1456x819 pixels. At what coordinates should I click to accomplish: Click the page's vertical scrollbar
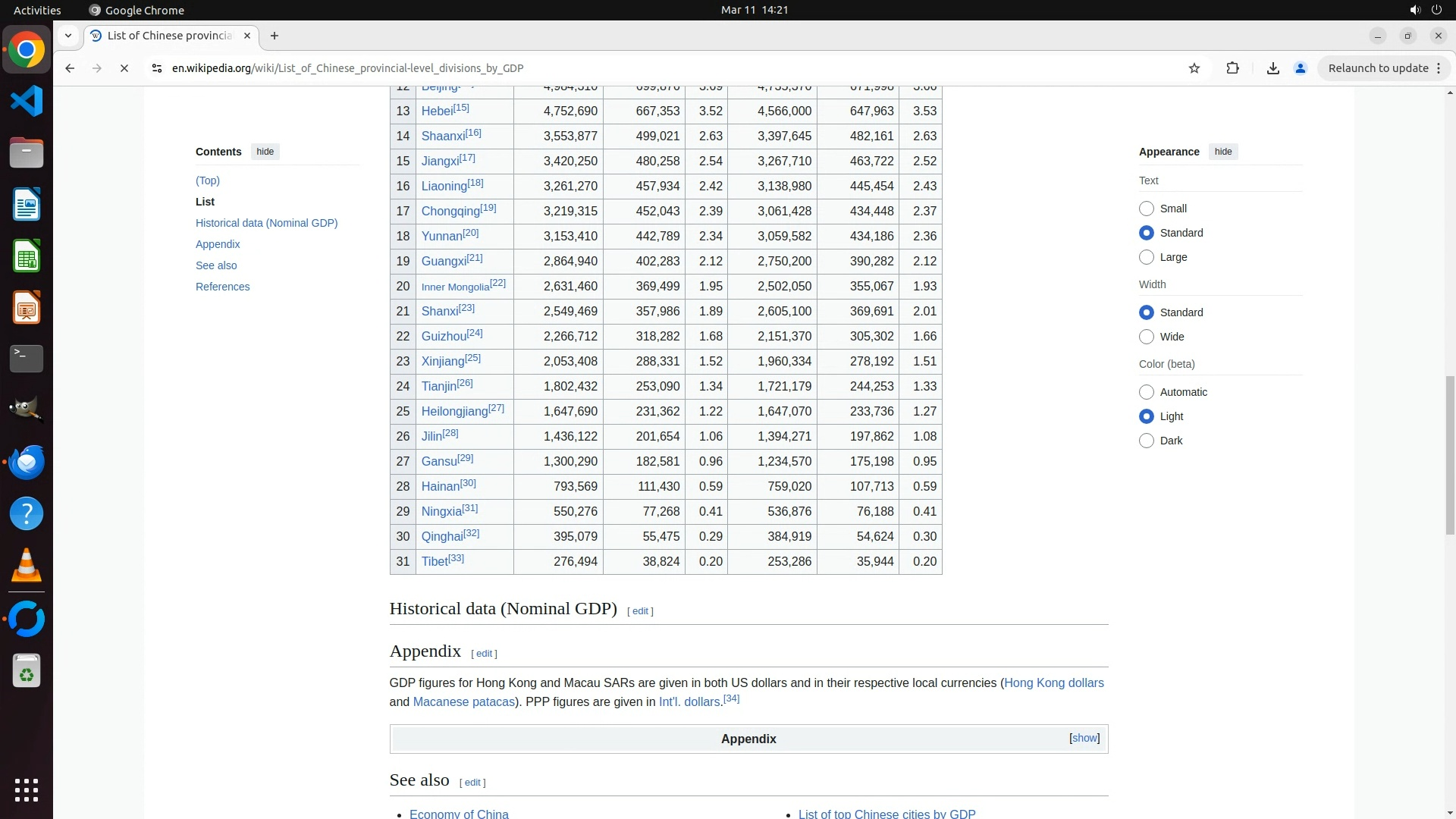pos(1450,455)
